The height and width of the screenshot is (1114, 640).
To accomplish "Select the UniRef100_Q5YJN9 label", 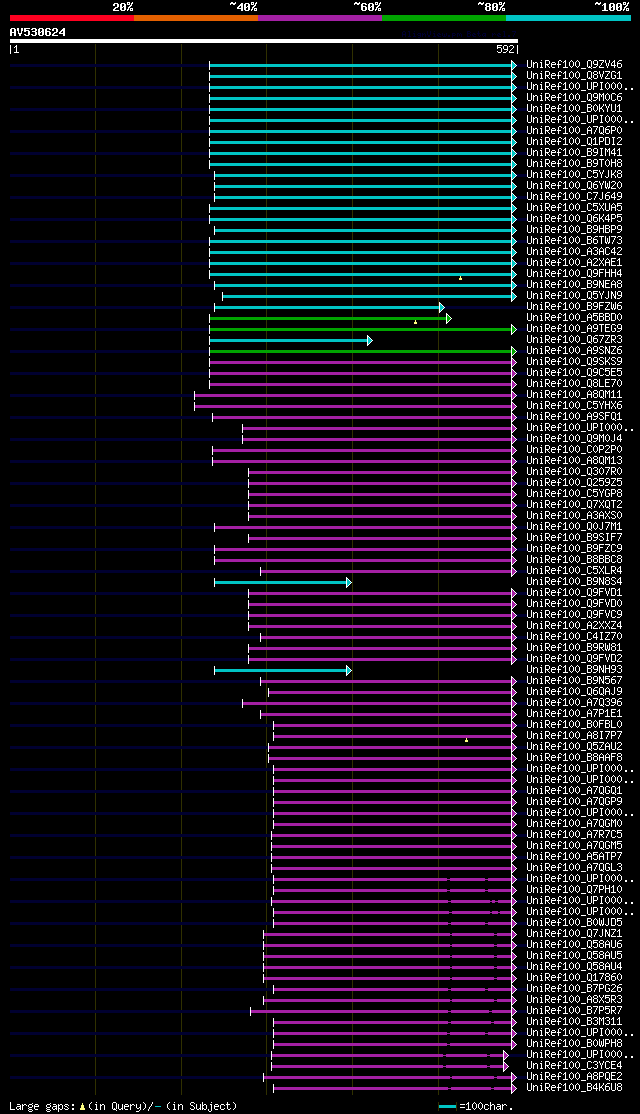I will tap(575, 296).
